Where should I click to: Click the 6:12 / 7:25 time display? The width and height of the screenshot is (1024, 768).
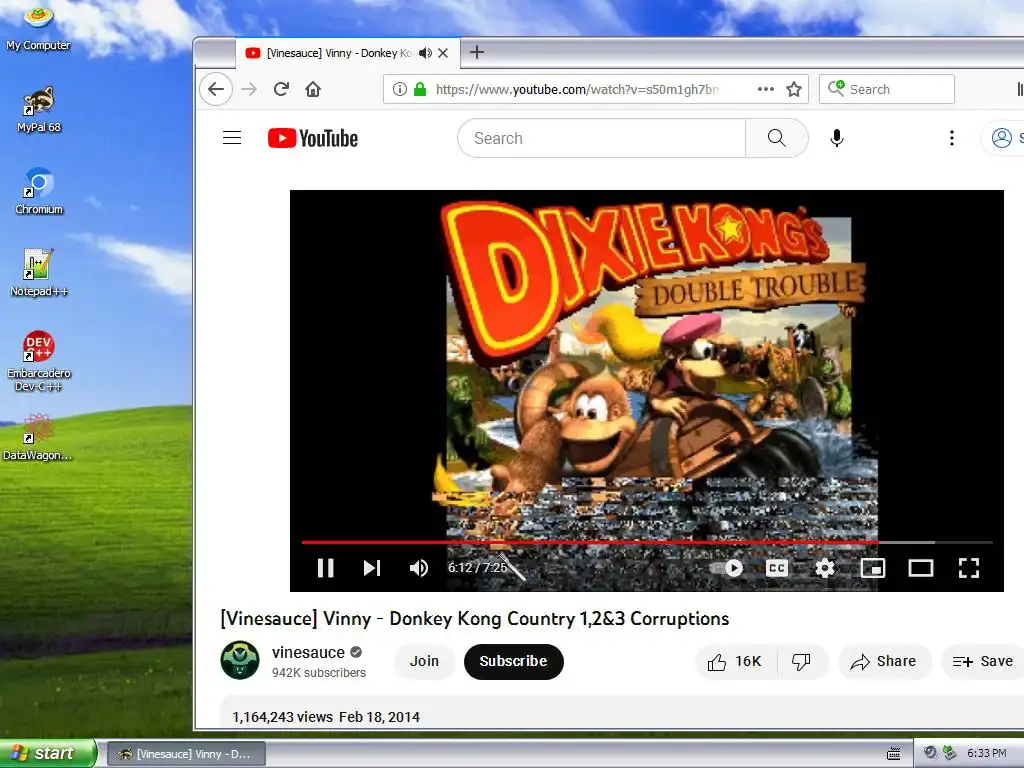pos(477,568)
